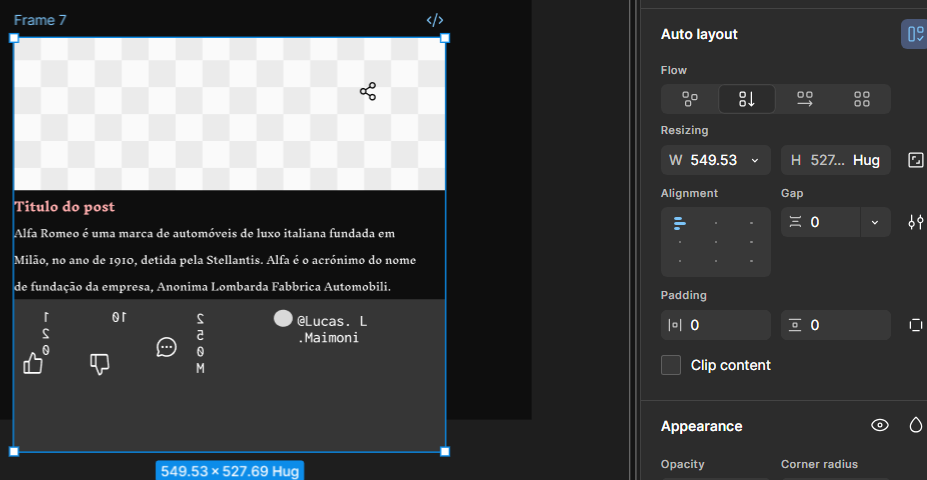927x480 pixels.
Task: Click the share icon on the image placeholder
Action: tap(368, 92)
